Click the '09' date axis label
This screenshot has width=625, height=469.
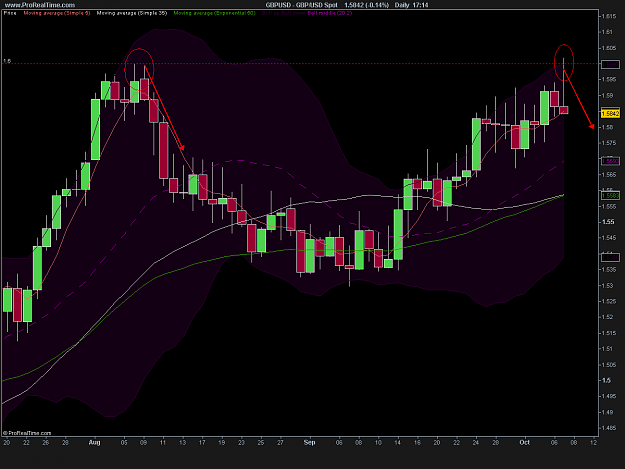point(143,442)
